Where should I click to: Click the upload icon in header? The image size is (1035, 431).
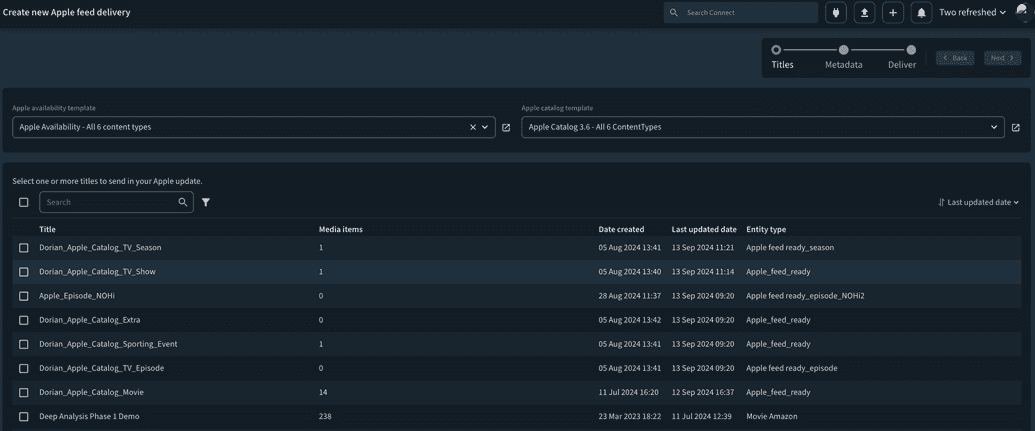[864, 13]
